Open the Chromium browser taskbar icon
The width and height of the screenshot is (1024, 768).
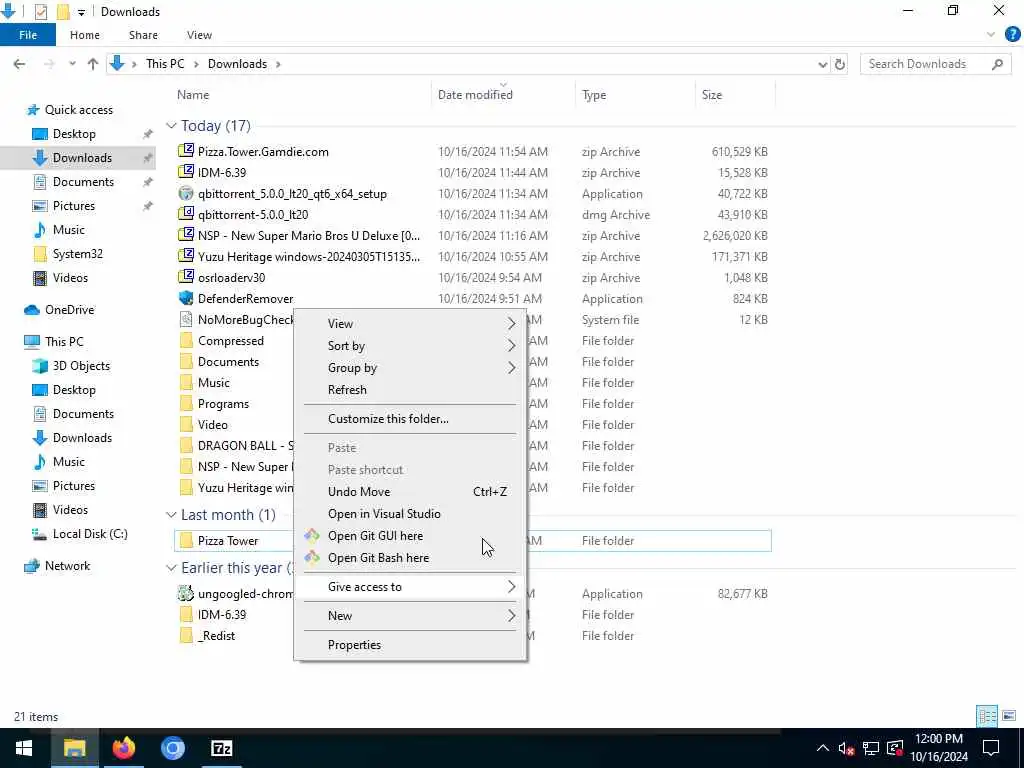(x=172, y=748)
